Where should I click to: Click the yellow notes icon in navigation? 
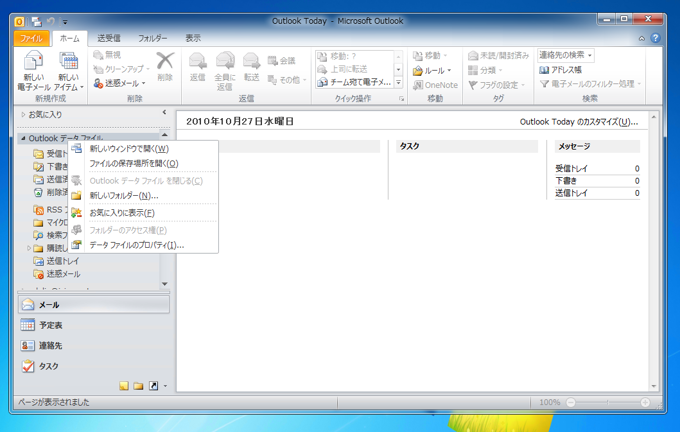(x=124, y=386)
